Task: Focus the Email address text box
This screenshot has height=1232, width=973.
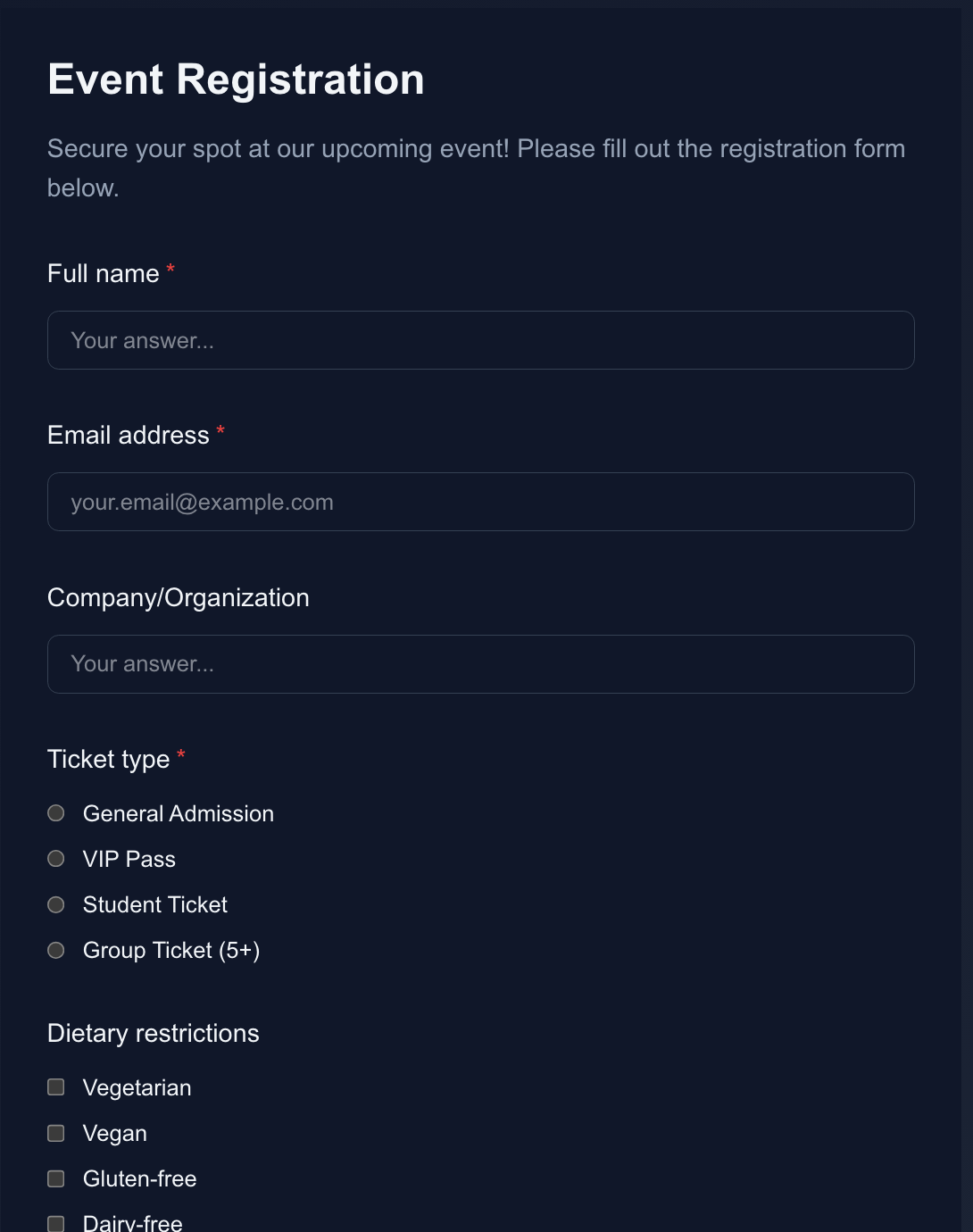Action: tap(480, 502)
